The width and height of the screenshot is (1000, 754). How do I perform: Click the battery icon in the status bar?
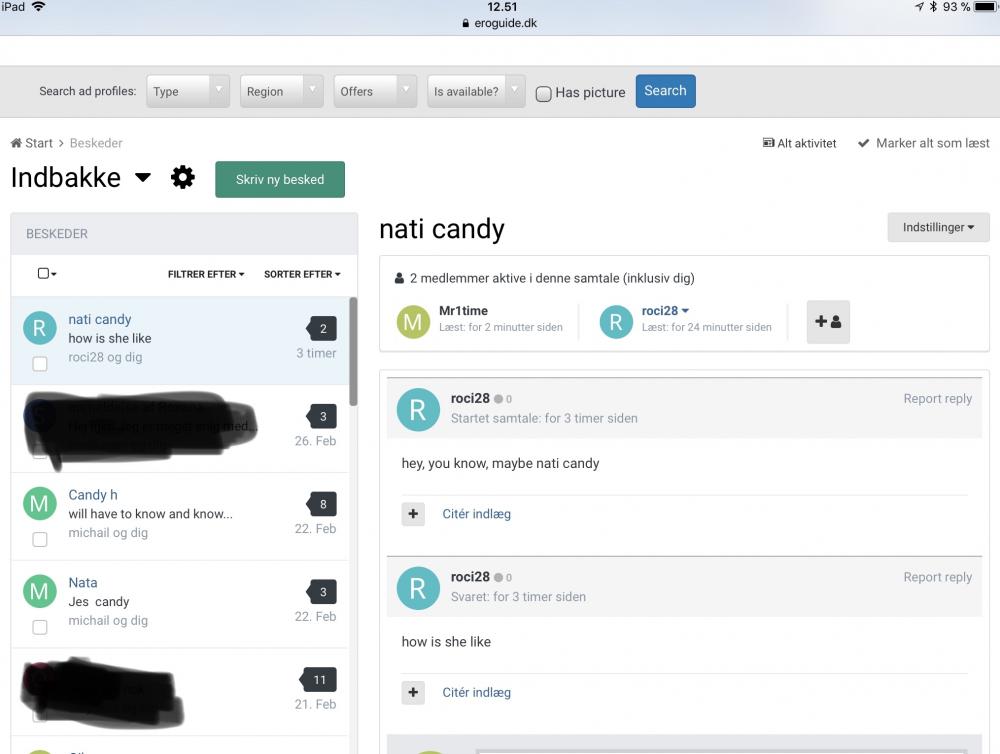click(x=986, y=6)
